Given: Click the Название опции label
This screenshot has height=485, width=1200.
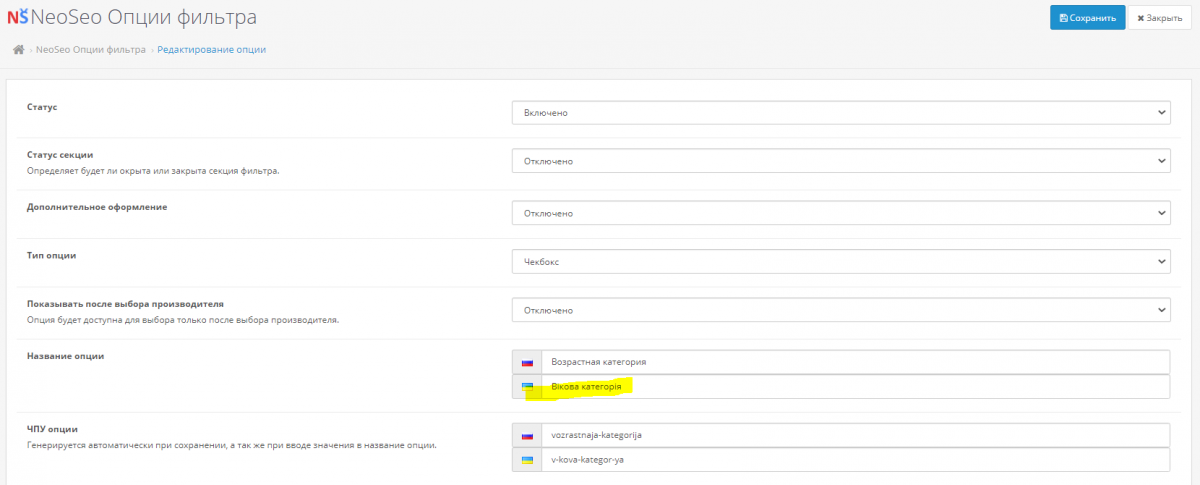Looking at the screenshot, I should pos(65,356).
